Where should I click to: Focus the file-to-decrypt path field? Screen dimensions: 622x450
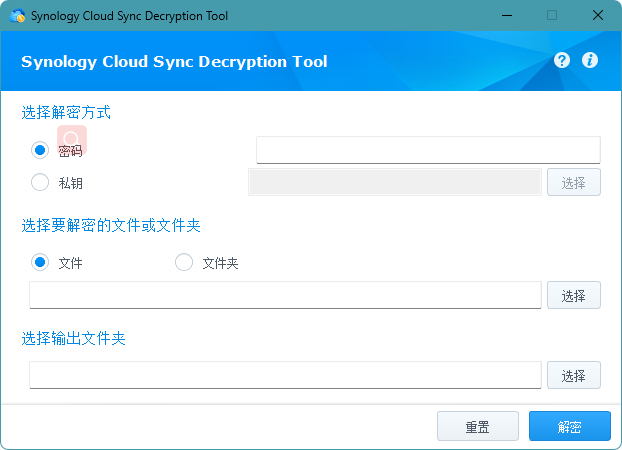coord(285,295)
